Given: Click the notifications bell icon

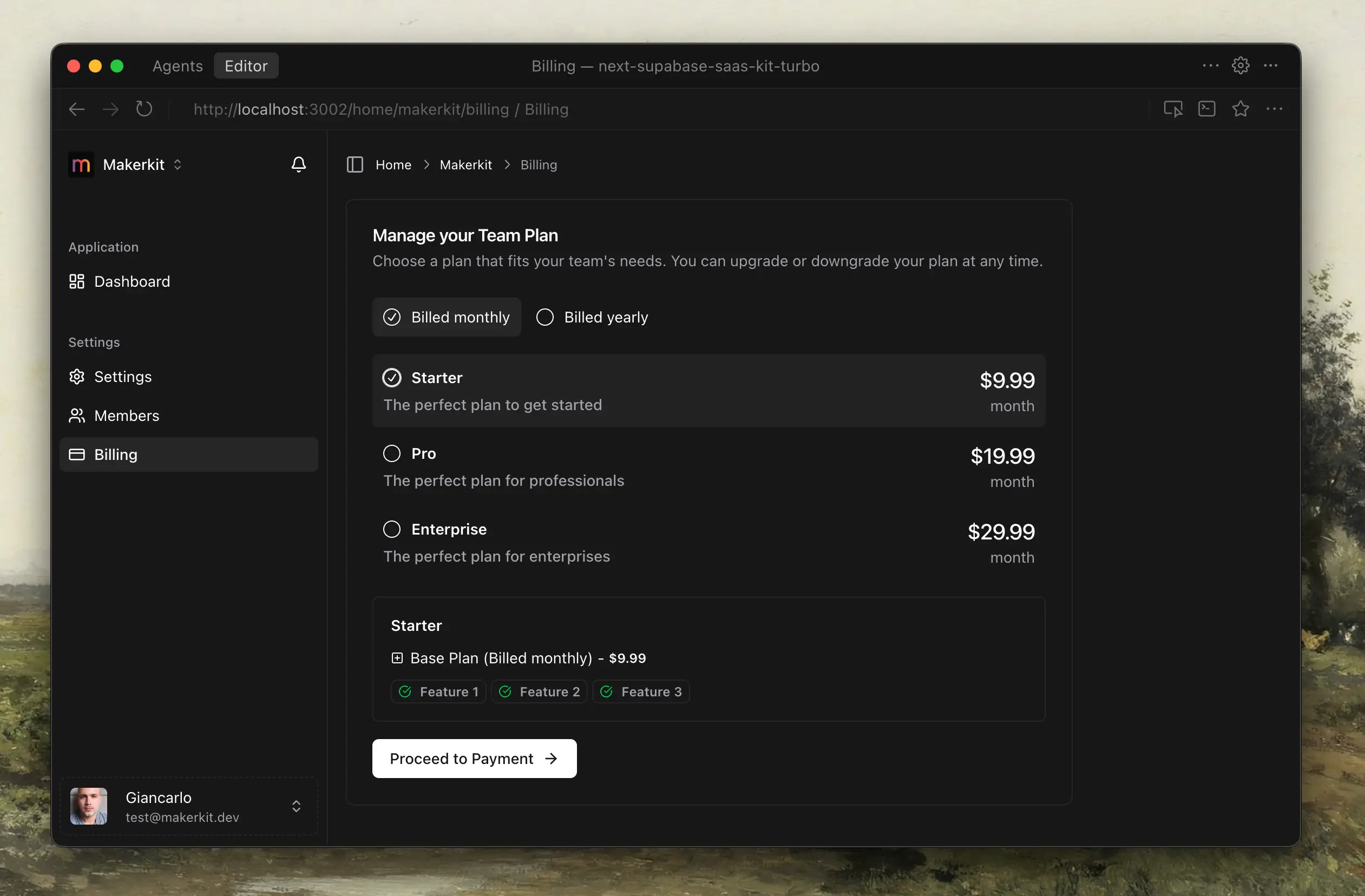Looking at the screenshot, I should (298, 164).
